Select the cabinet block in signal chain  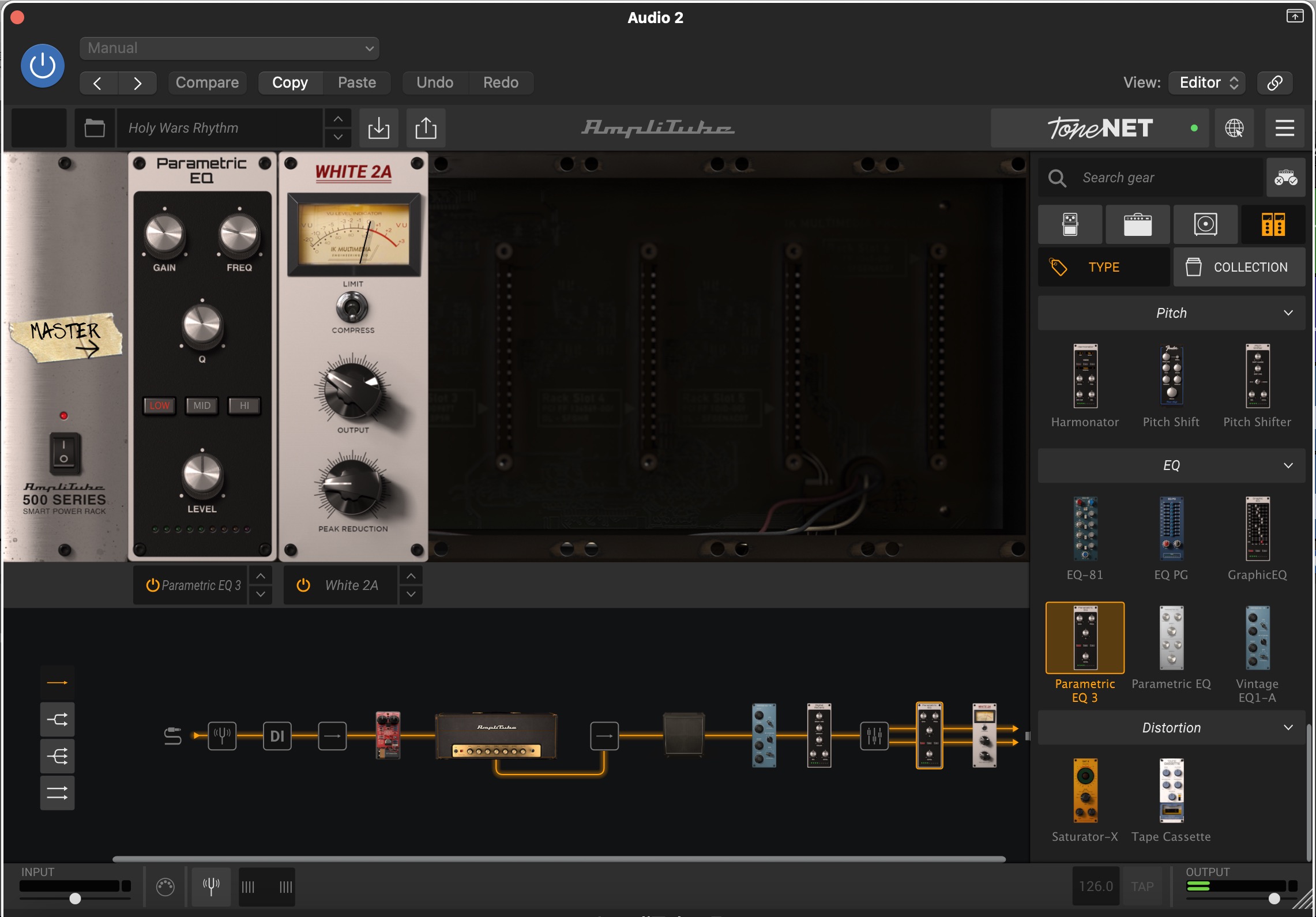pos(683,736)
